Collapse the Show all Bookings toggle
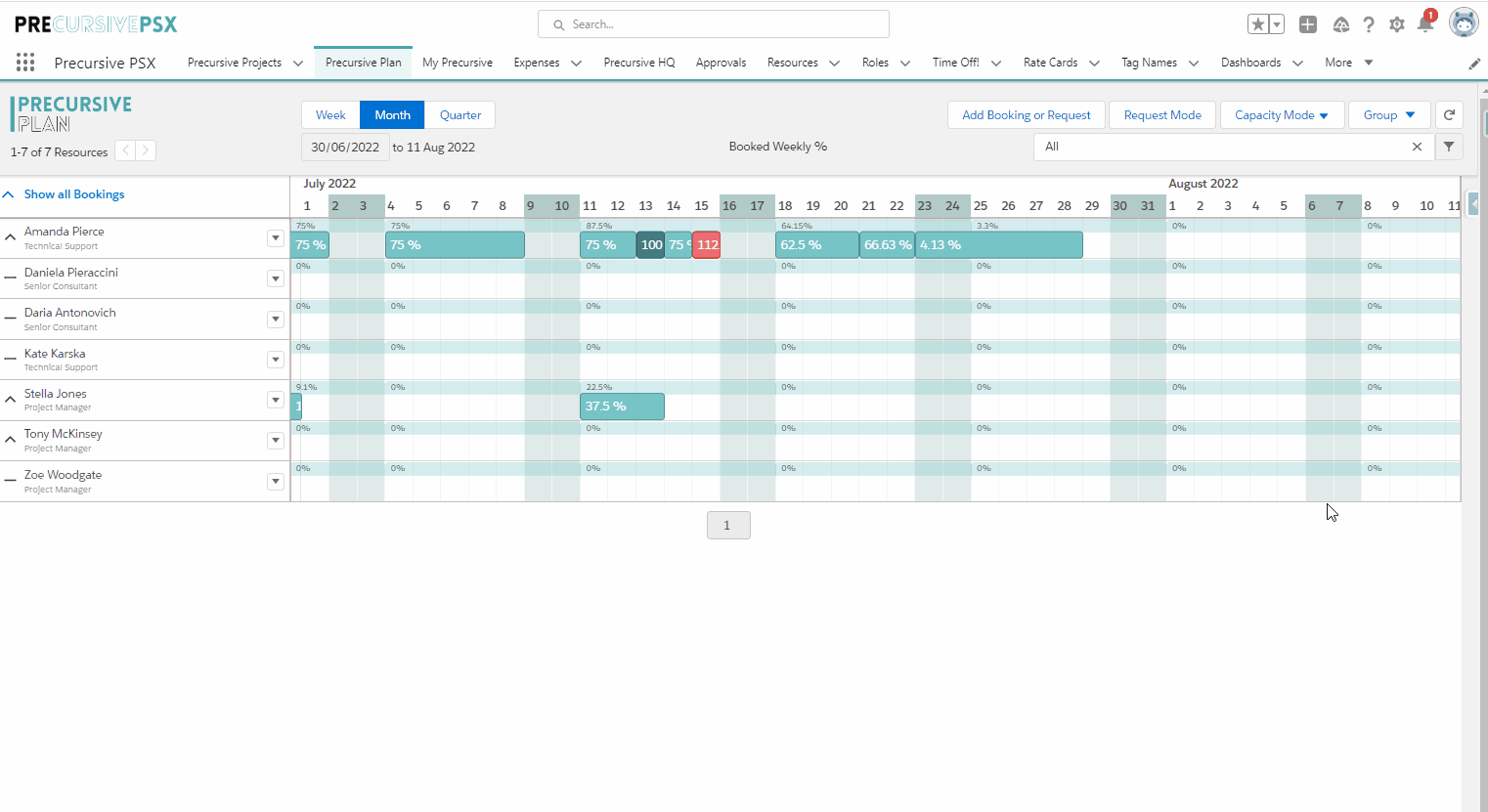This screenshot has height=812, width=1488. [x=8, y=194]
